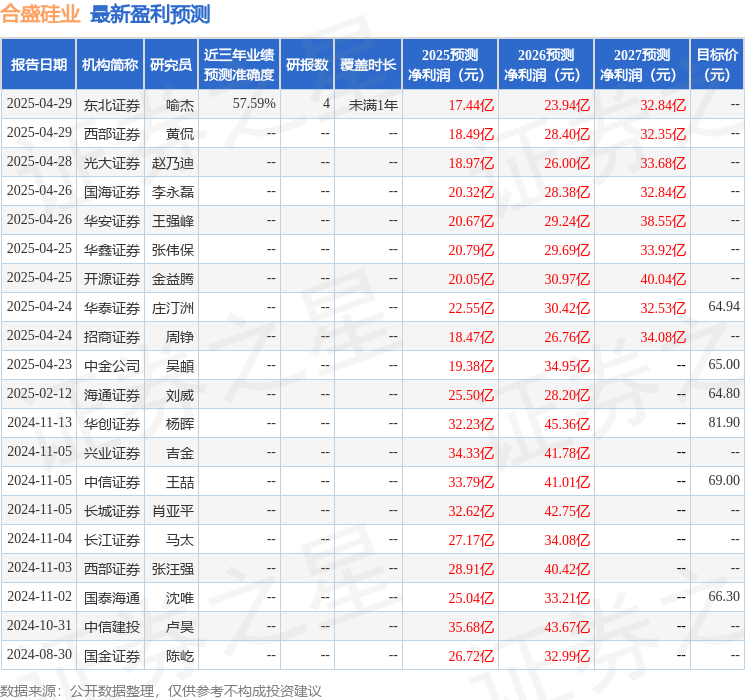The width and height of the screenshot is (745, 700).
Task: Select analyst 赵乃迪 cell
Action: (x=173, y=163)
